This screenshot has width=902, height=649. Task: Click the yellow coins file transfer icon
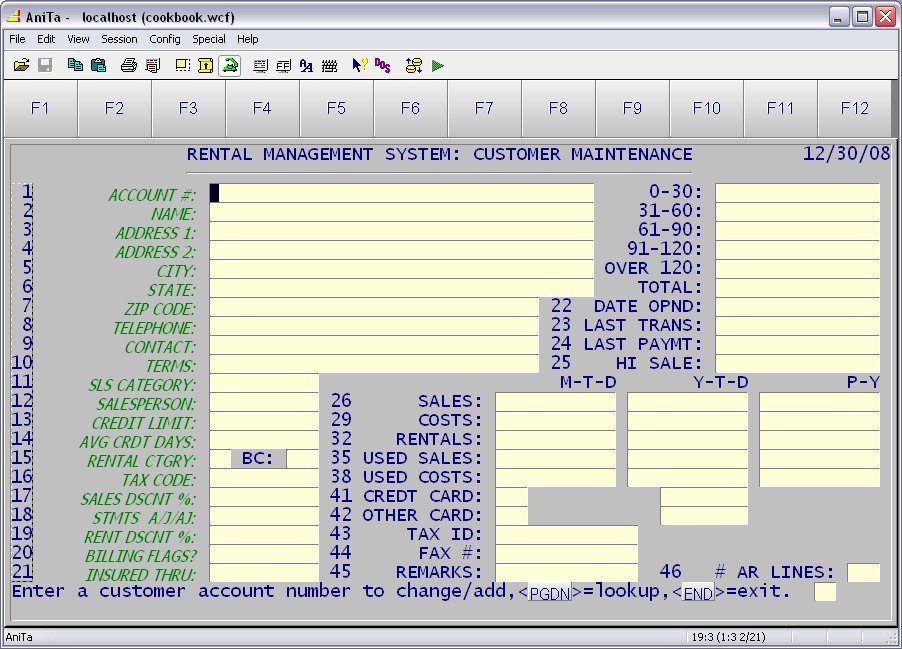coord(414,65)
